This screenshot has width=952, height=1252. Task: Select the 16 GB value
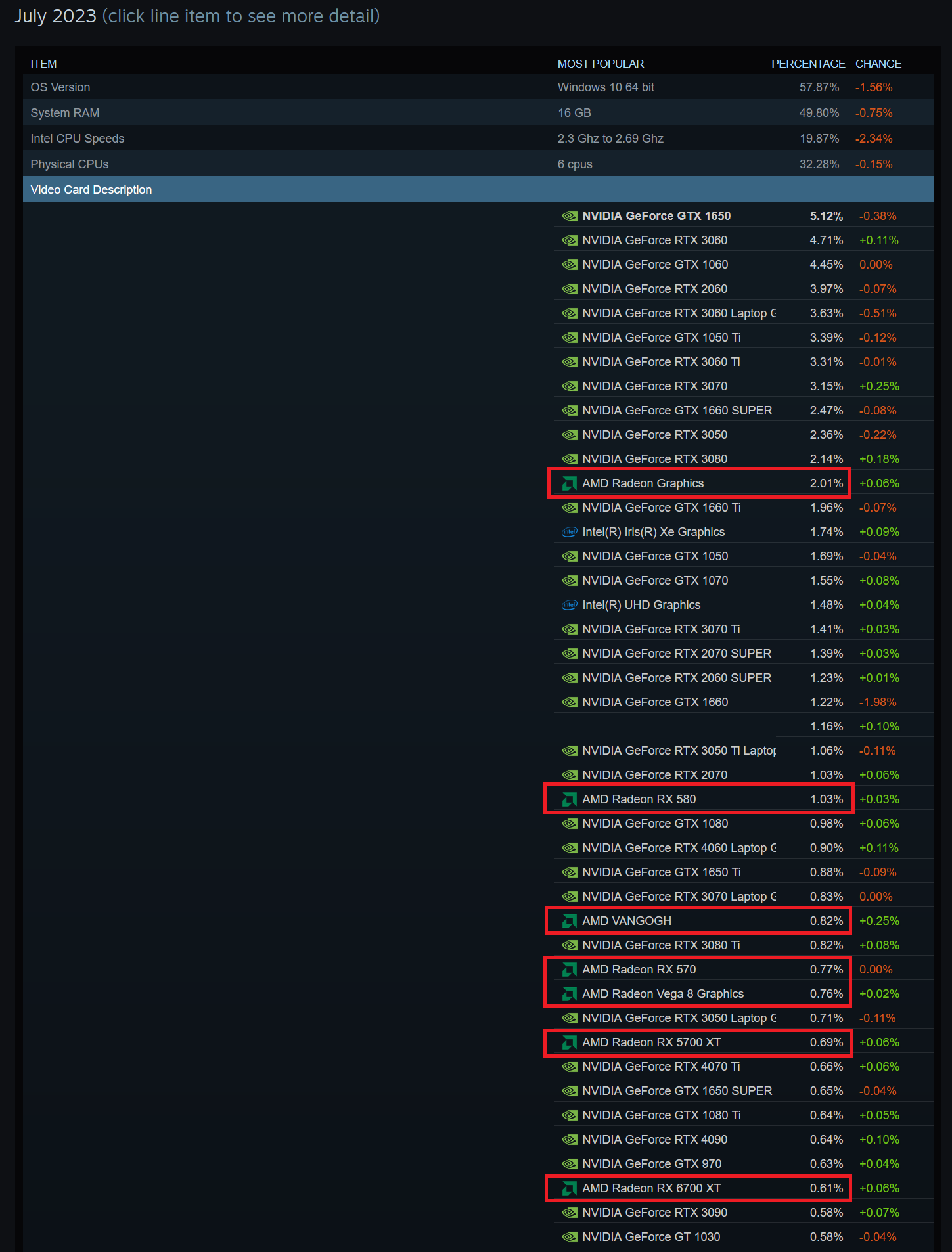point(574,113)
